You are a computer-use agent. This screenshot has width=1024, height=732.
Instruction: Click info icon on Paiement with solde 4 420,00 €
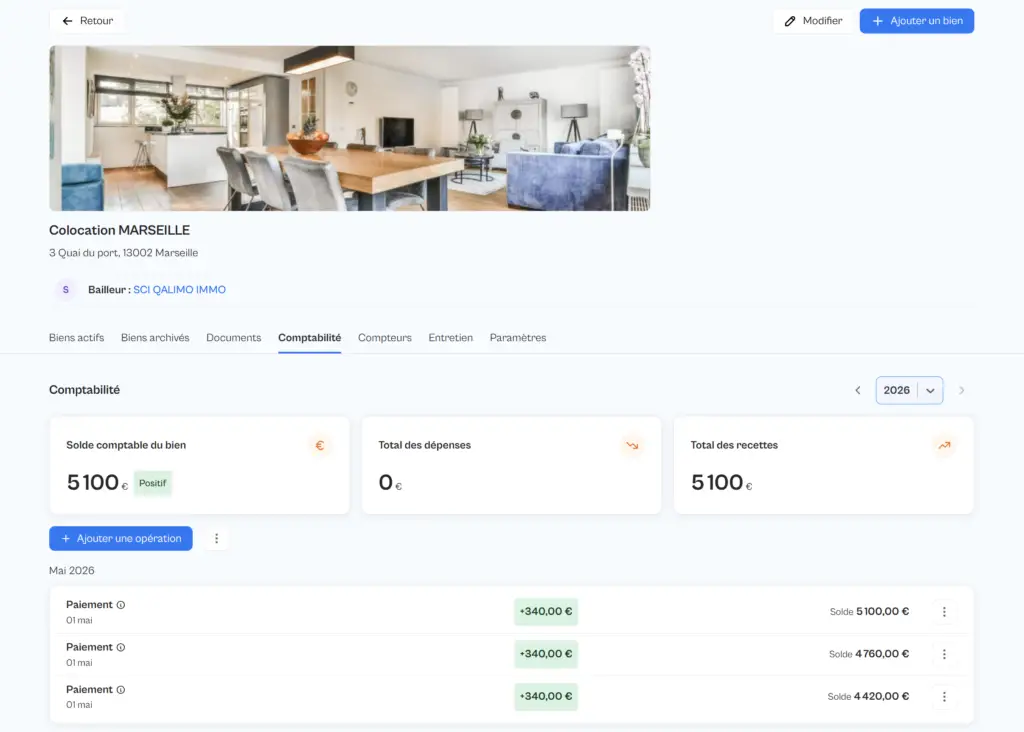click(121, 690)
